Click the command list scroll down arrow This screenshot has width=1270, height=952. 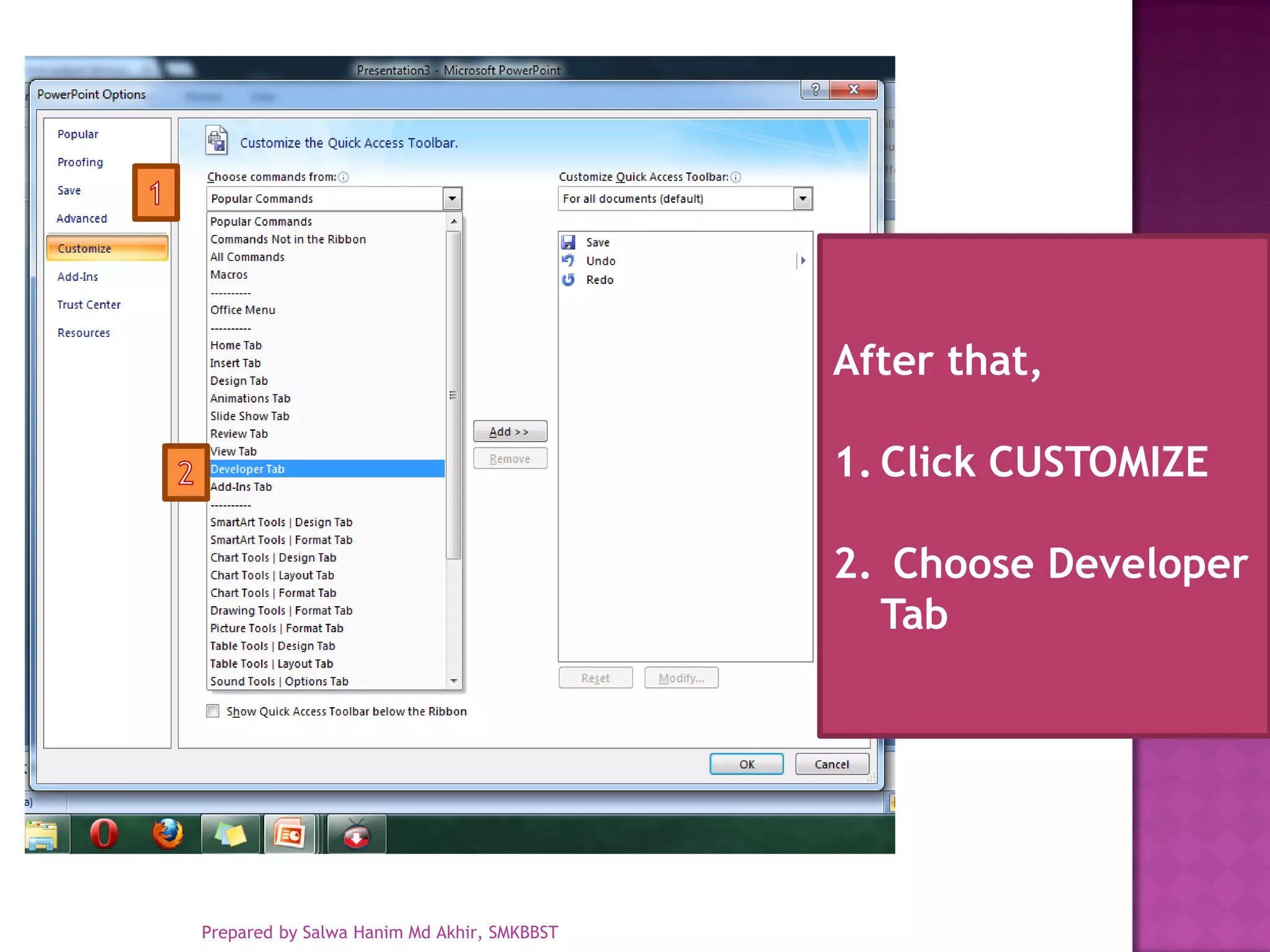click(x=454, y=681)
